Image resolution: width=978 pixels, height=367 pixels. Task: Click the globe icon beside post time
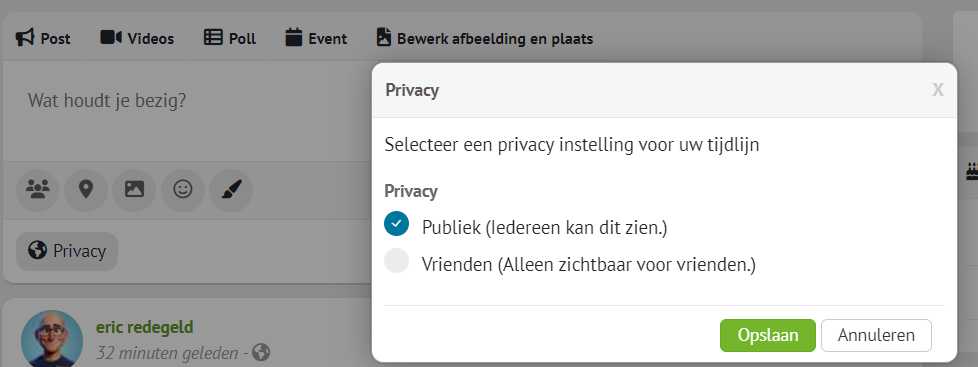click(x=261, y=353)
